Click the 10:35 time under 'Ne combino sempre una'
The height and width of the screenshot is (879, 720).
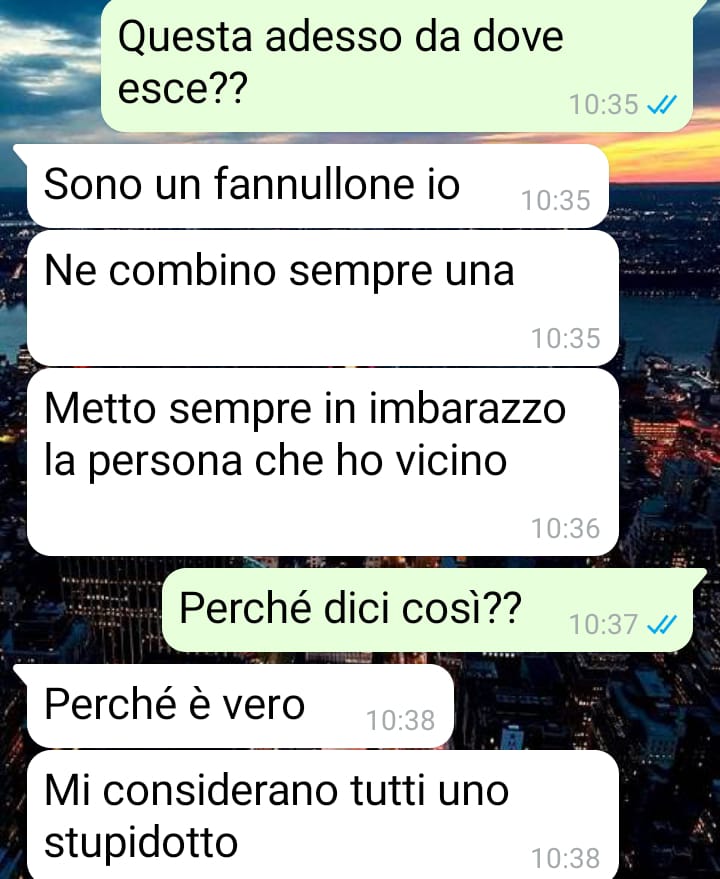pos(565,339)
